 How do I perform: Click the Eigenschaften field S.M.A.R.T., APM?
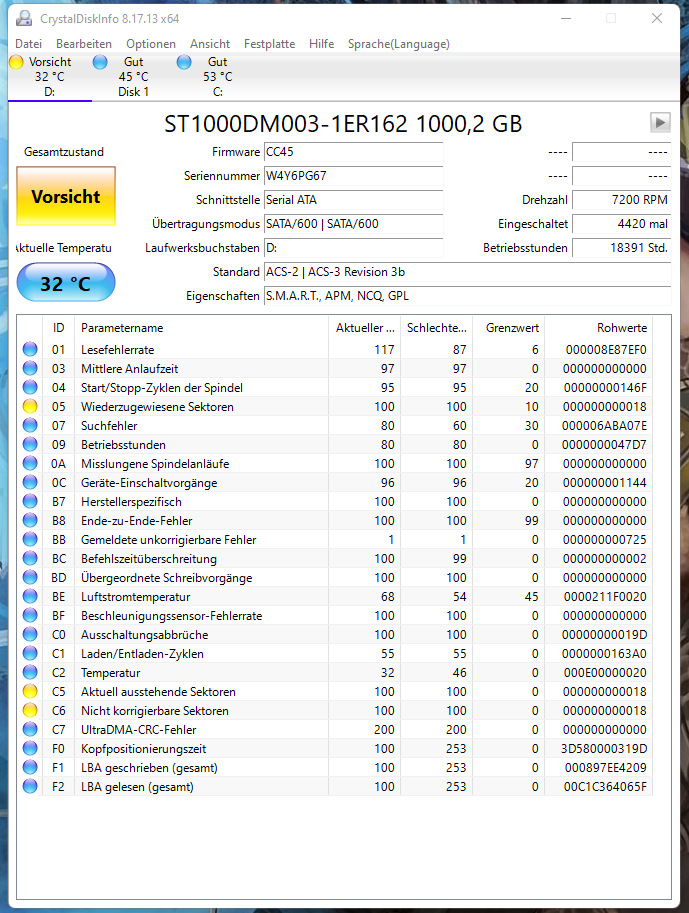[x=468, y=296]
